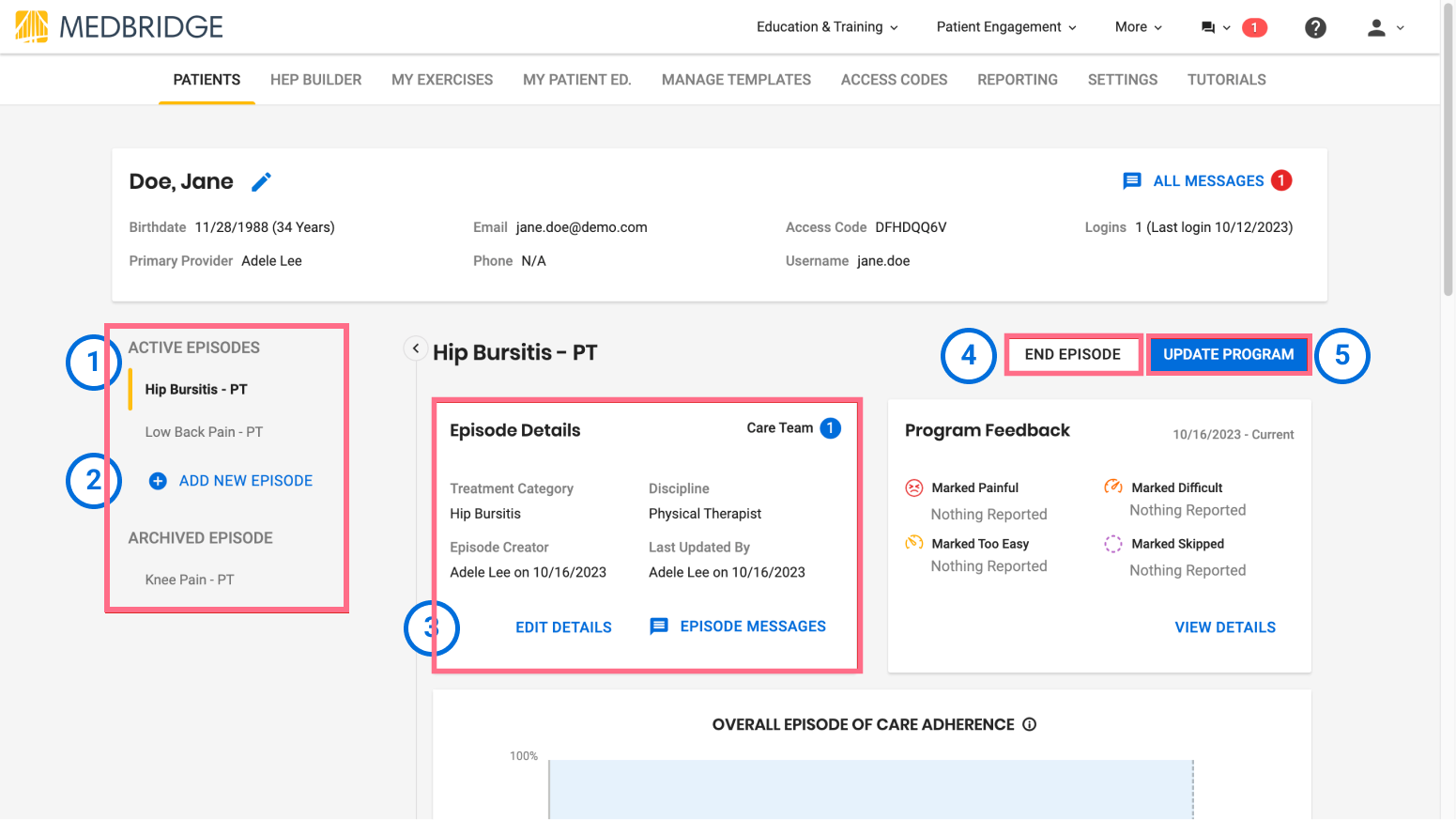Click the MedBridge logo
1456x820 pixels.
click(119, 26)
